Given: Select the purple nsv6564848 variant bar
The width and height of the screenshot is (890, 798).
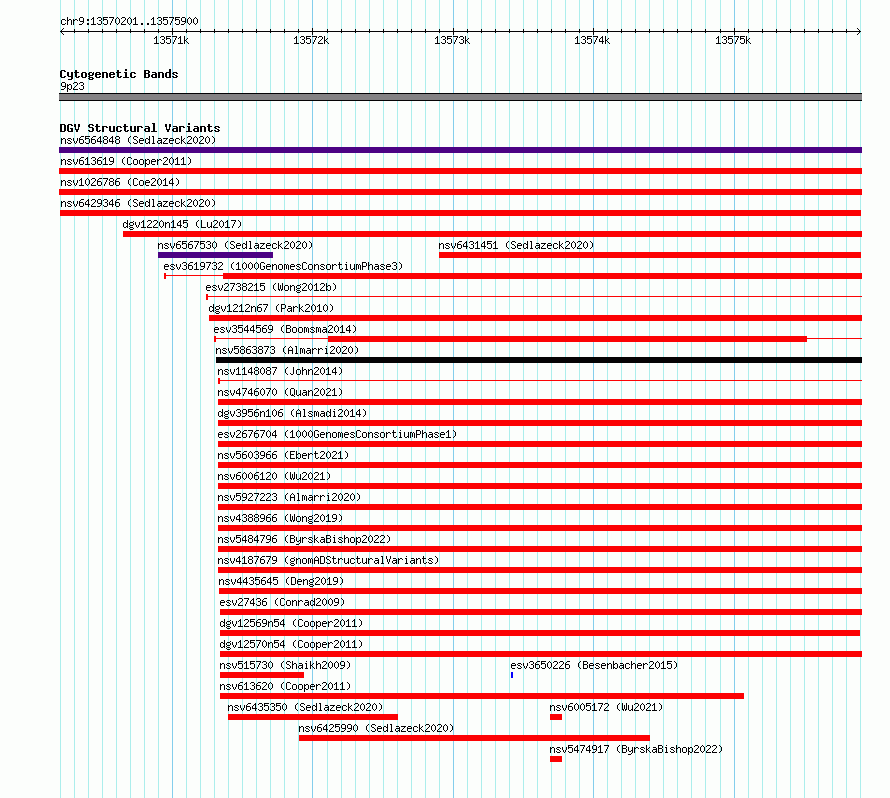Looking at the screenshot, I should tap(460, 150).
